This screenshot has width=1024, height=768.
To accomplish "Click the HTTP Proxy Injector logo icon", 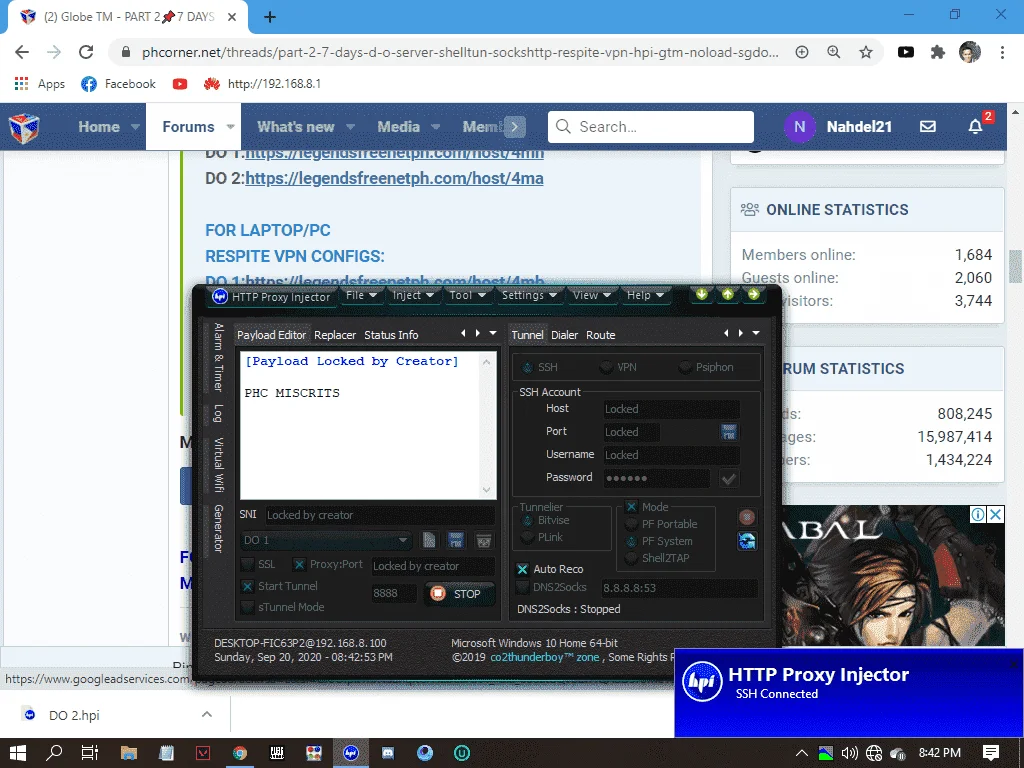I will pyautogui.click(x=220, y=296).
